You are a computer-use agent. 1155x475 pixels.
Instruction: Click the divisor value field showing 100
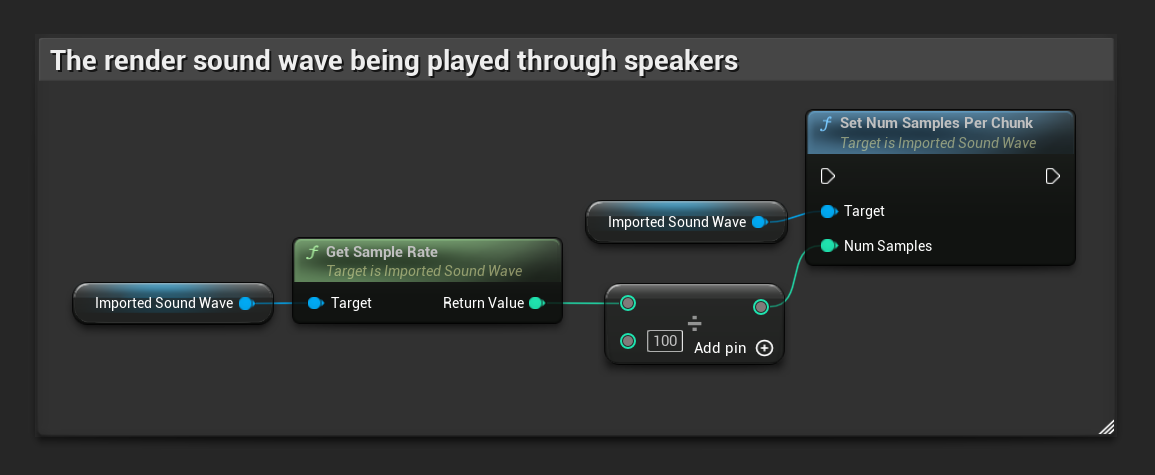pos(664,342)
